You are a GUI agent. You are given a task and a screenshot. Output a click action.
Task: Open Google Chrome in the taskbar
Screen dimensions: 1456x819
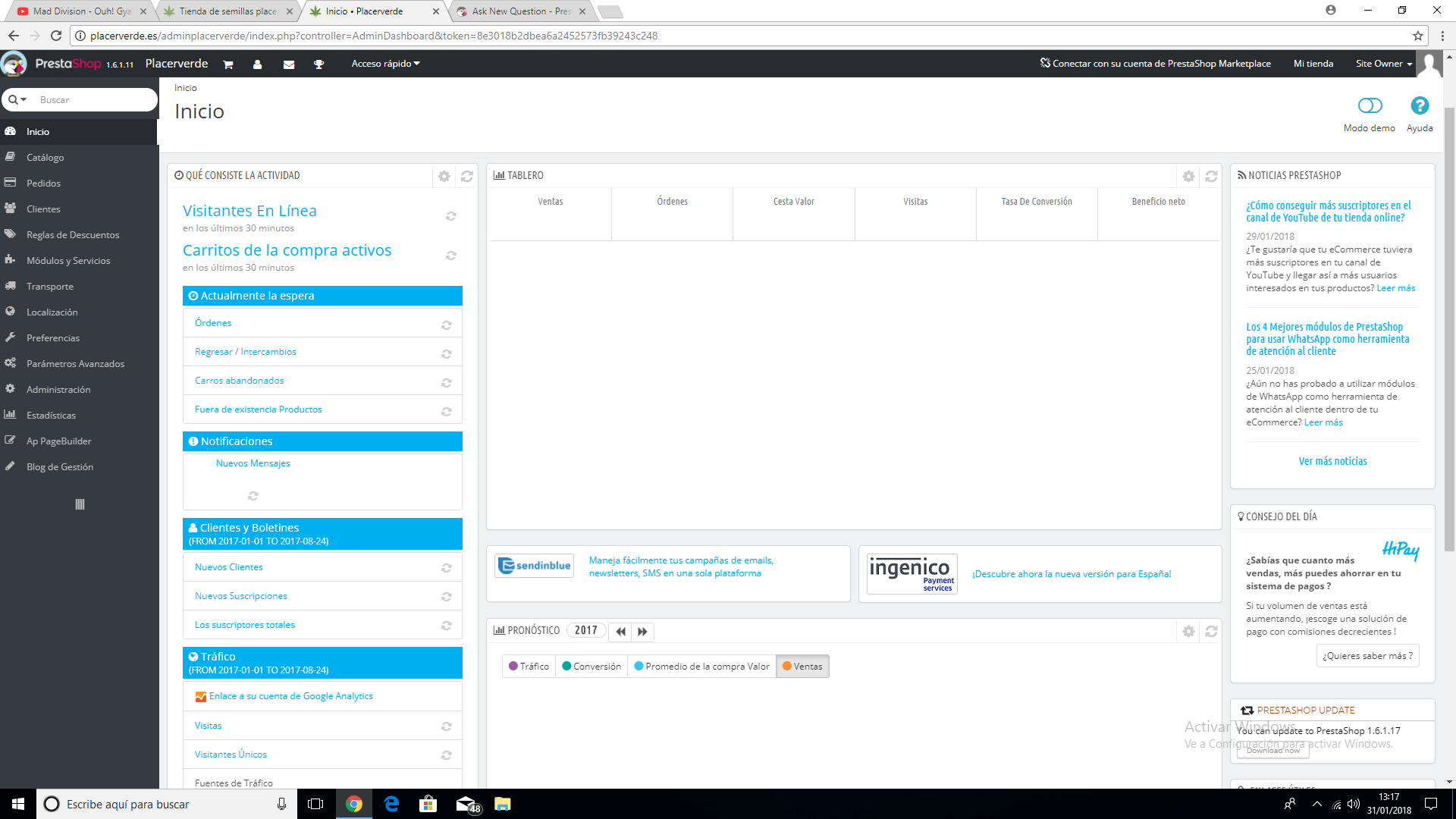[x=353, y=804]
